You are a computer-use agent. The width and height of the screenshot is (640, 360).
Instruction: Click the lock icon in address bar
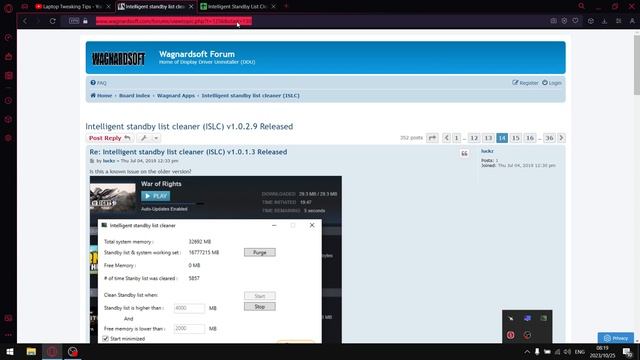click(x=85, y=21)
